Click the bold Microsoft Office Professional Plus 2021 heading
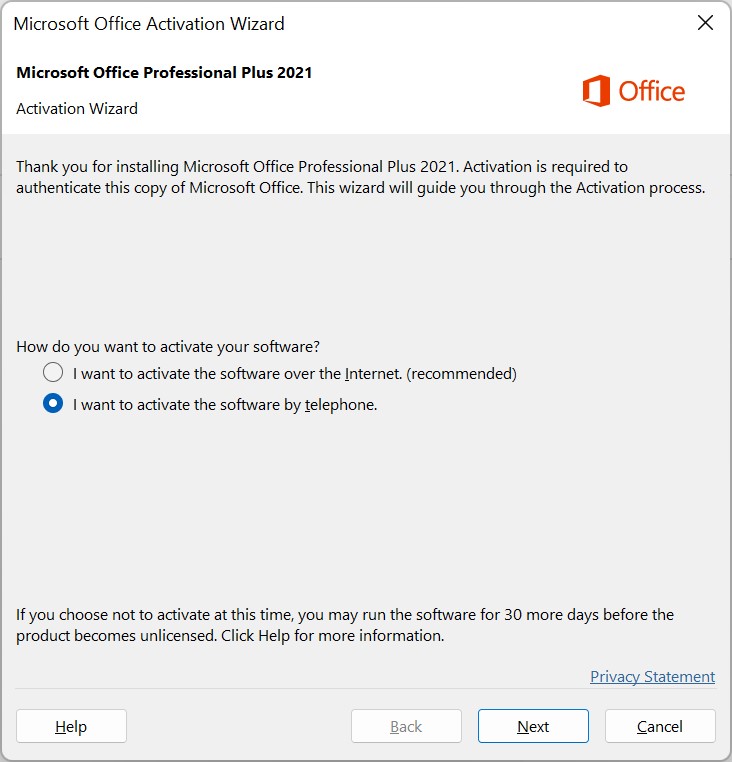Image resolution: width=732 pixels, height=762 pixels. [164, 72]
